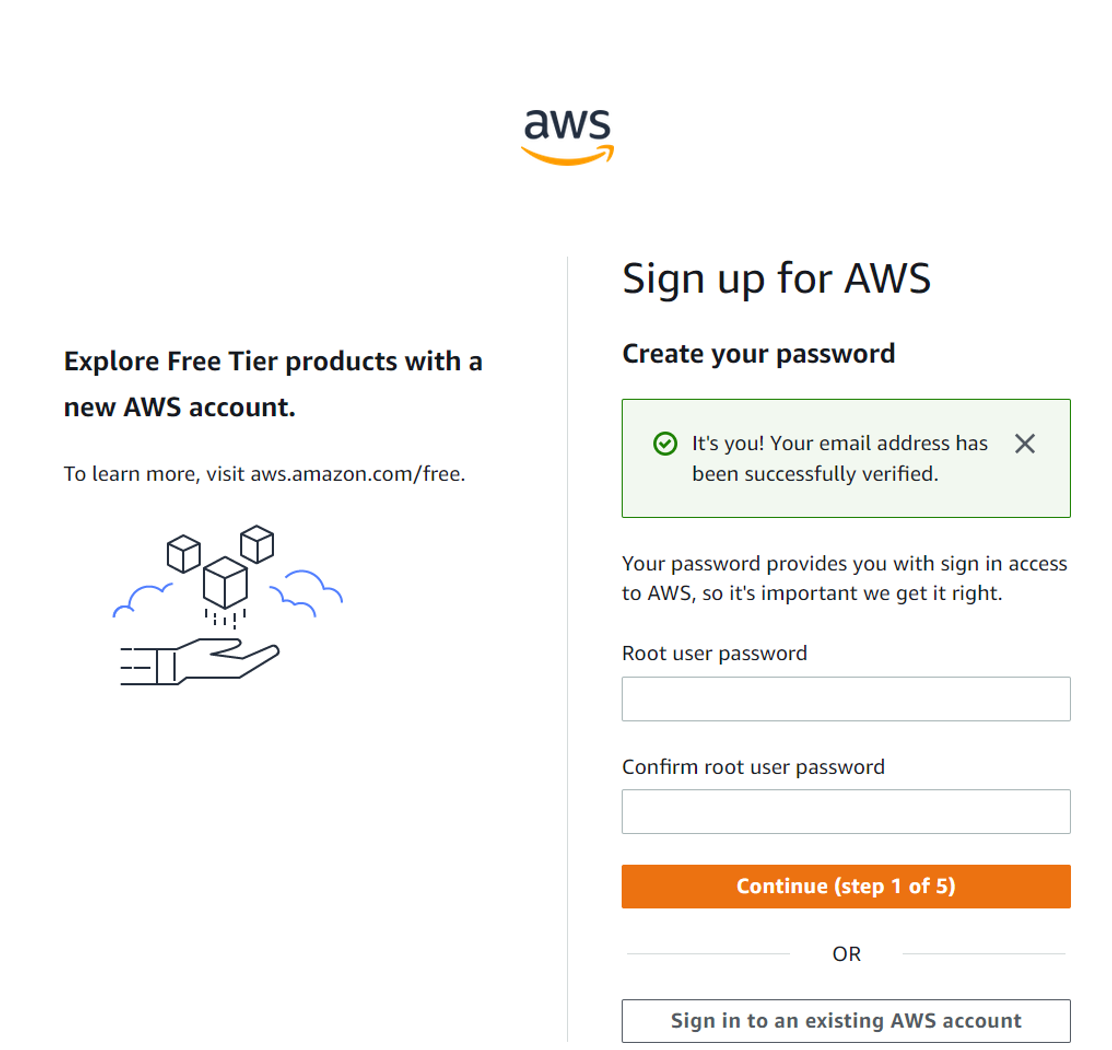Click the green checkmark success icon
The height and width of the screenshot is (1050, 1112).
click(664, 444)
